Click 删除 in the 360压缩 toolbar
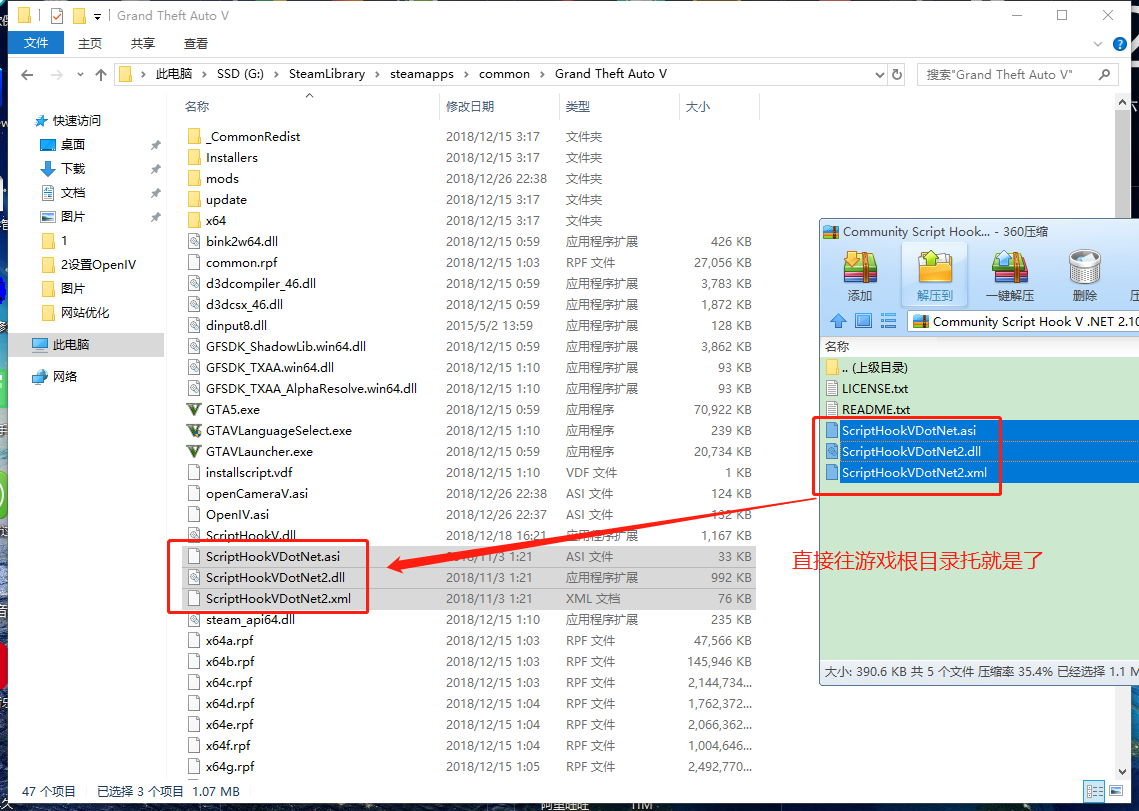The width and height of the screenshot is (1139, 811). [1085, 276]
